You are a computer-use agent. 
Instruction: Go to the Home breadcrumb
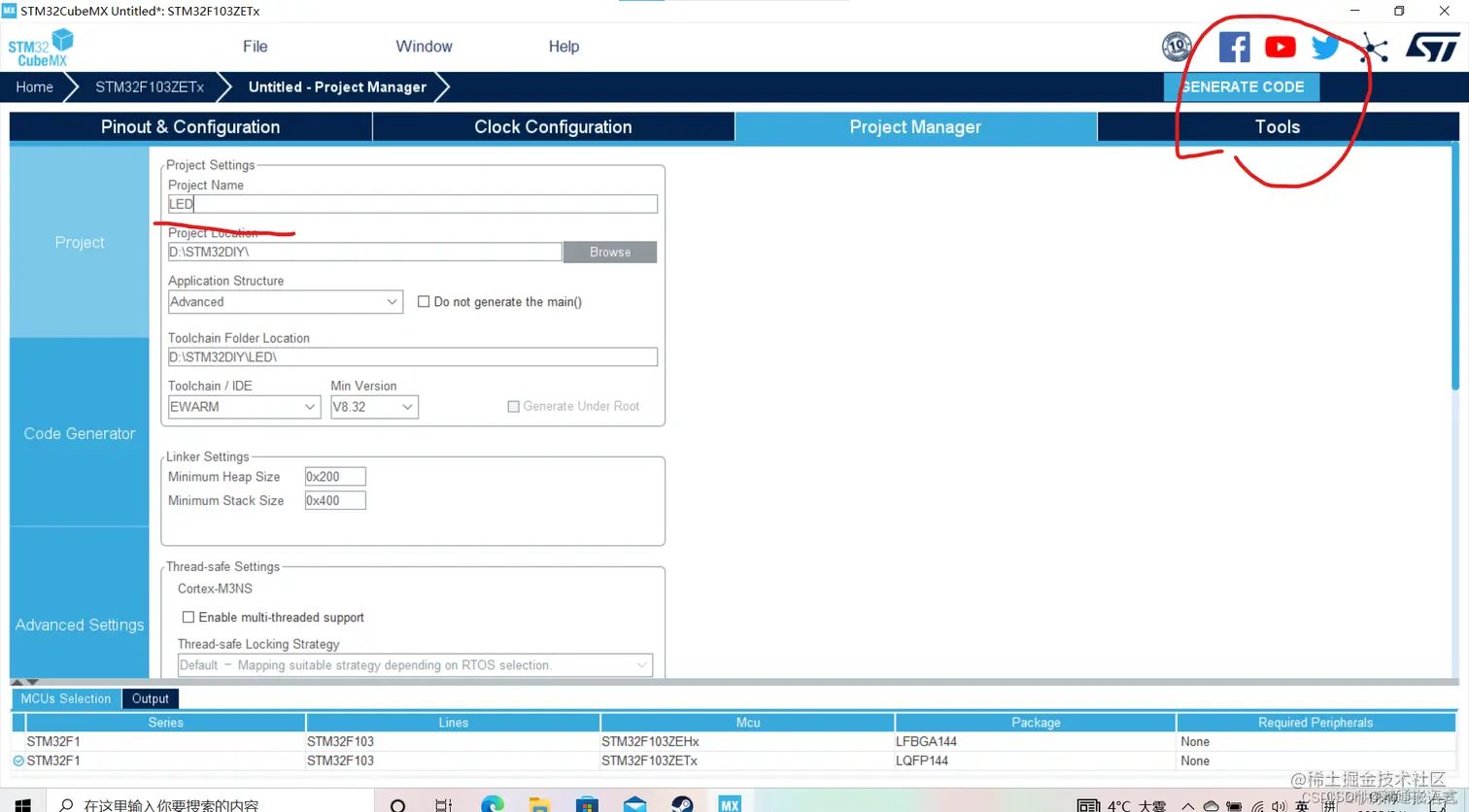coord(34,86)
